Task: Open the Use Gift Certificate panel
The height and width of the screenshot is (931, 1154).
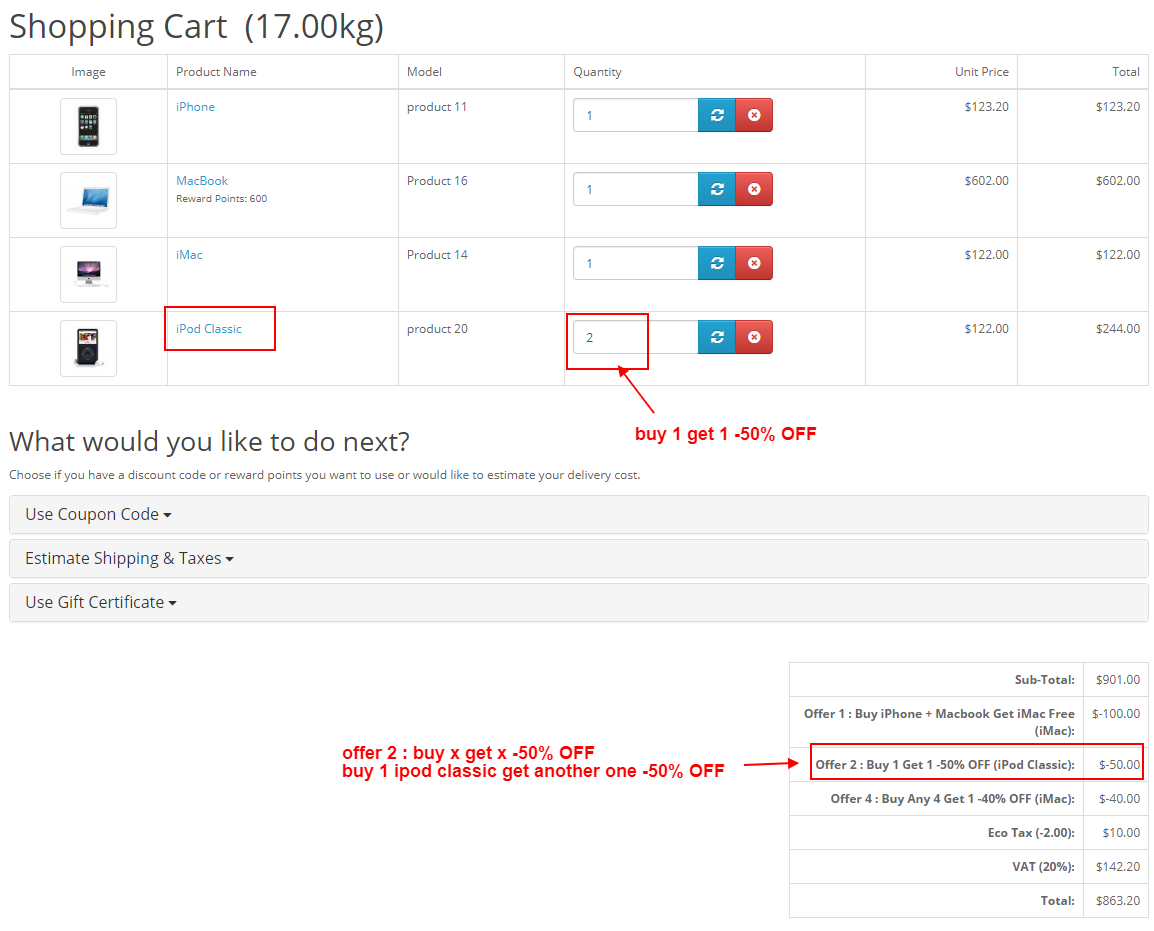Action: 578,603
